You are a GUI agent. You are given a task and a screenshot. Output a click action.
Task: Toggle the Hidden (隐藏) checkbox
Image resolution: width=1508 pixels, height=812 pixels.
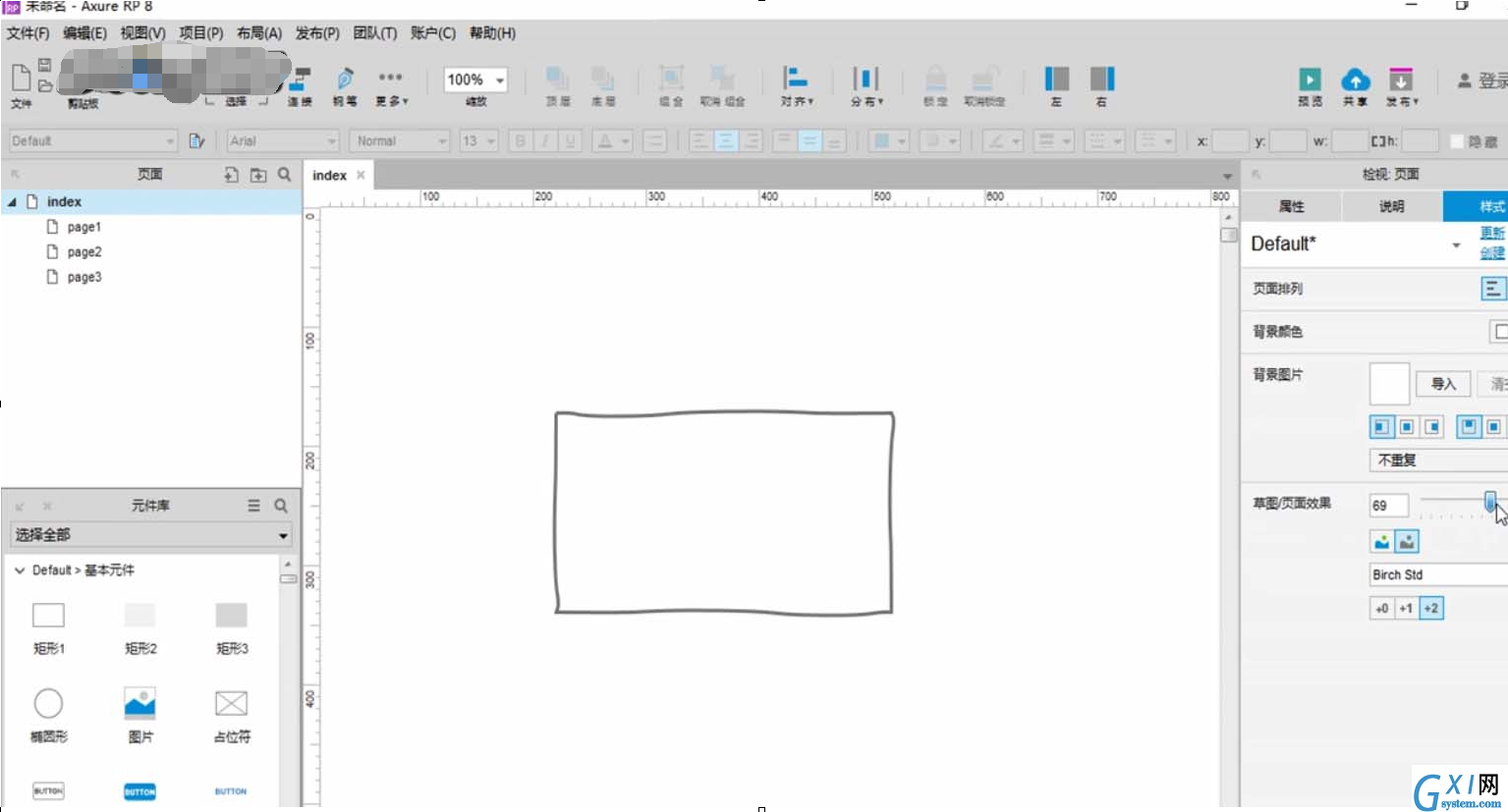coord(1458,141)
